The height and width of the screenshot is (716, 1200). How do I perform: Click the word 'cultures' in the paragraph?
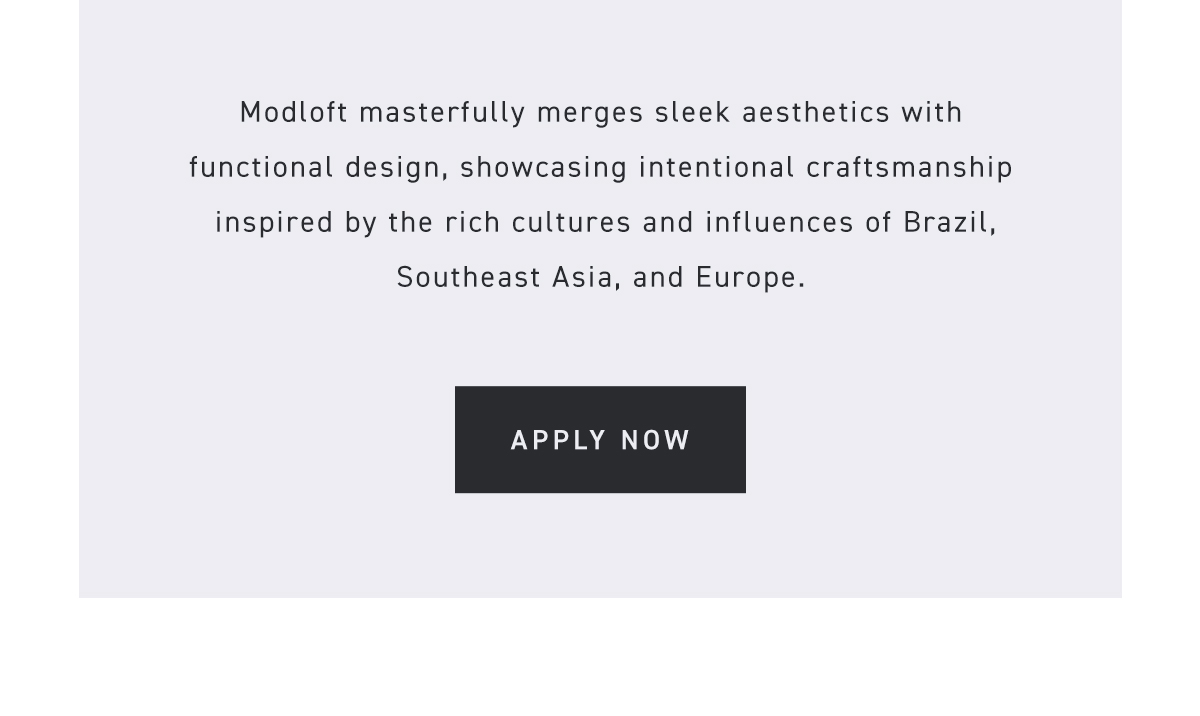click(x=572, y=222)
